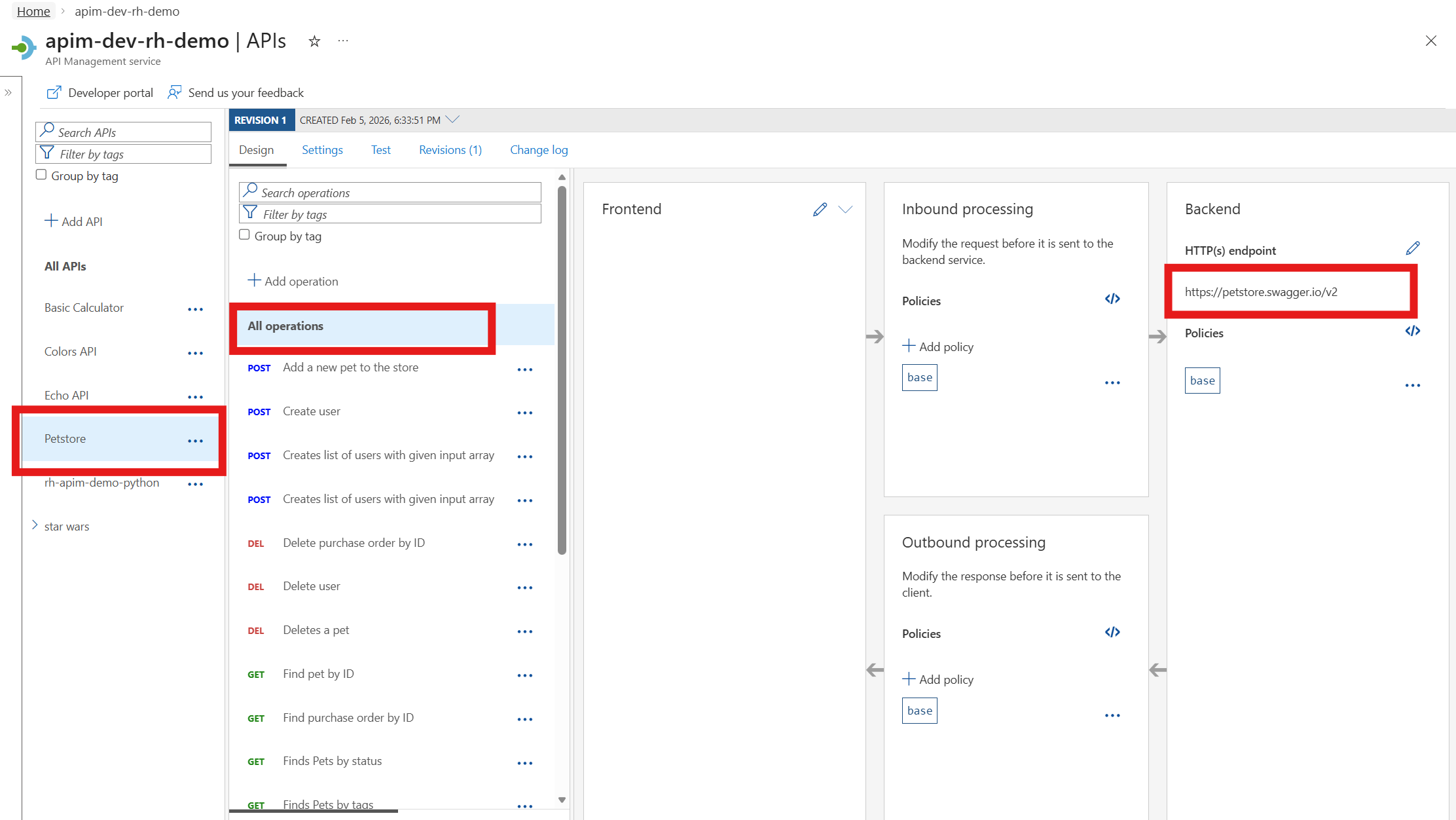This screenshot has height=820, width=1456.
Task: Open Outbound processing policy code editor
Action: [x=1112, y=632]
